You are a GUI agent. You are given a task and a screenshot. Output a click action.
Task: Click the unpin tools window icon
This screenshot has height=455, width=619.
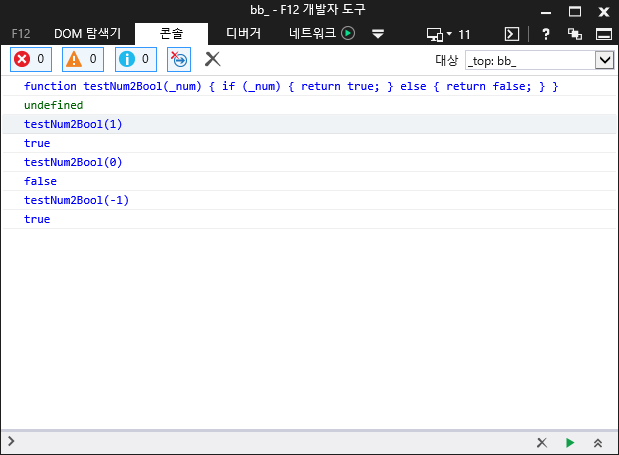pyautogui.click(x=574, y=33)
